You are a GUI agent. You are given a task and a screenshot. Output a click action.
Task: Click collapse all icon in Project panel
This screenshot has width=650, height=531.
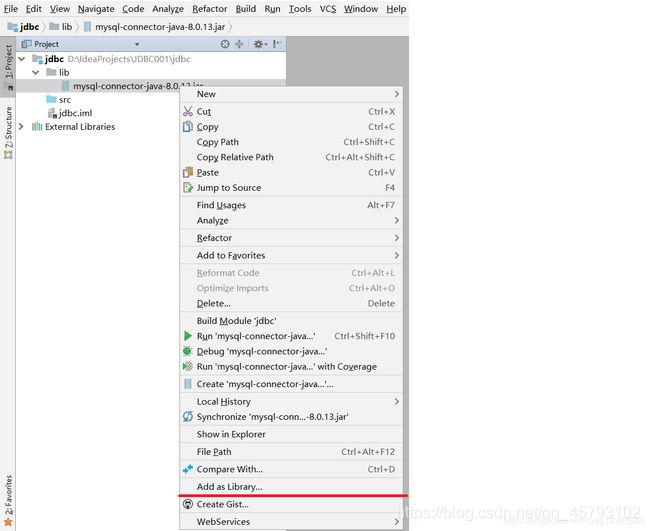point(239,44)
